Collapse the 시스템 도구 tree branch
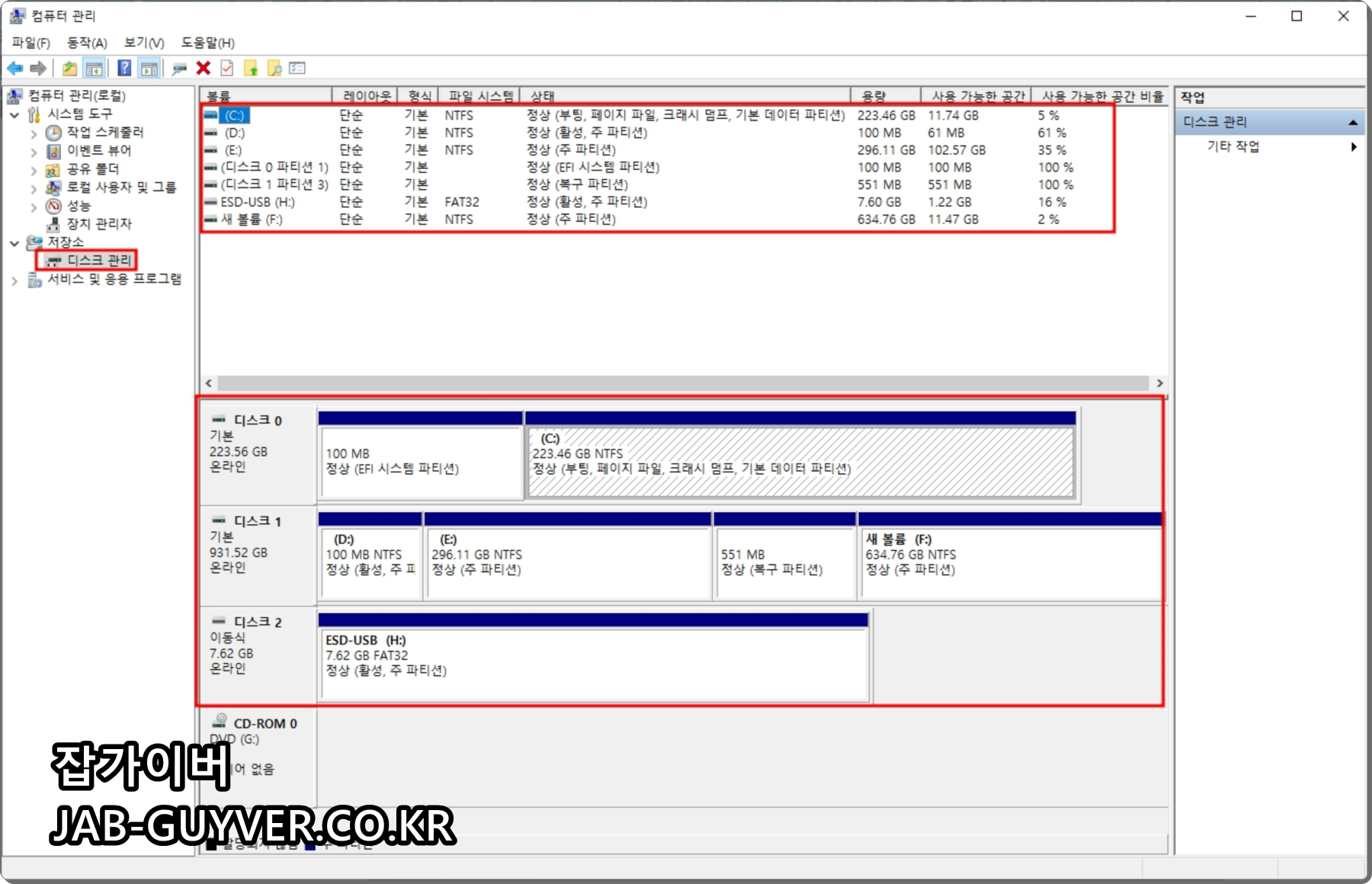Screen dimensions: 1372x884 (13, 114)
